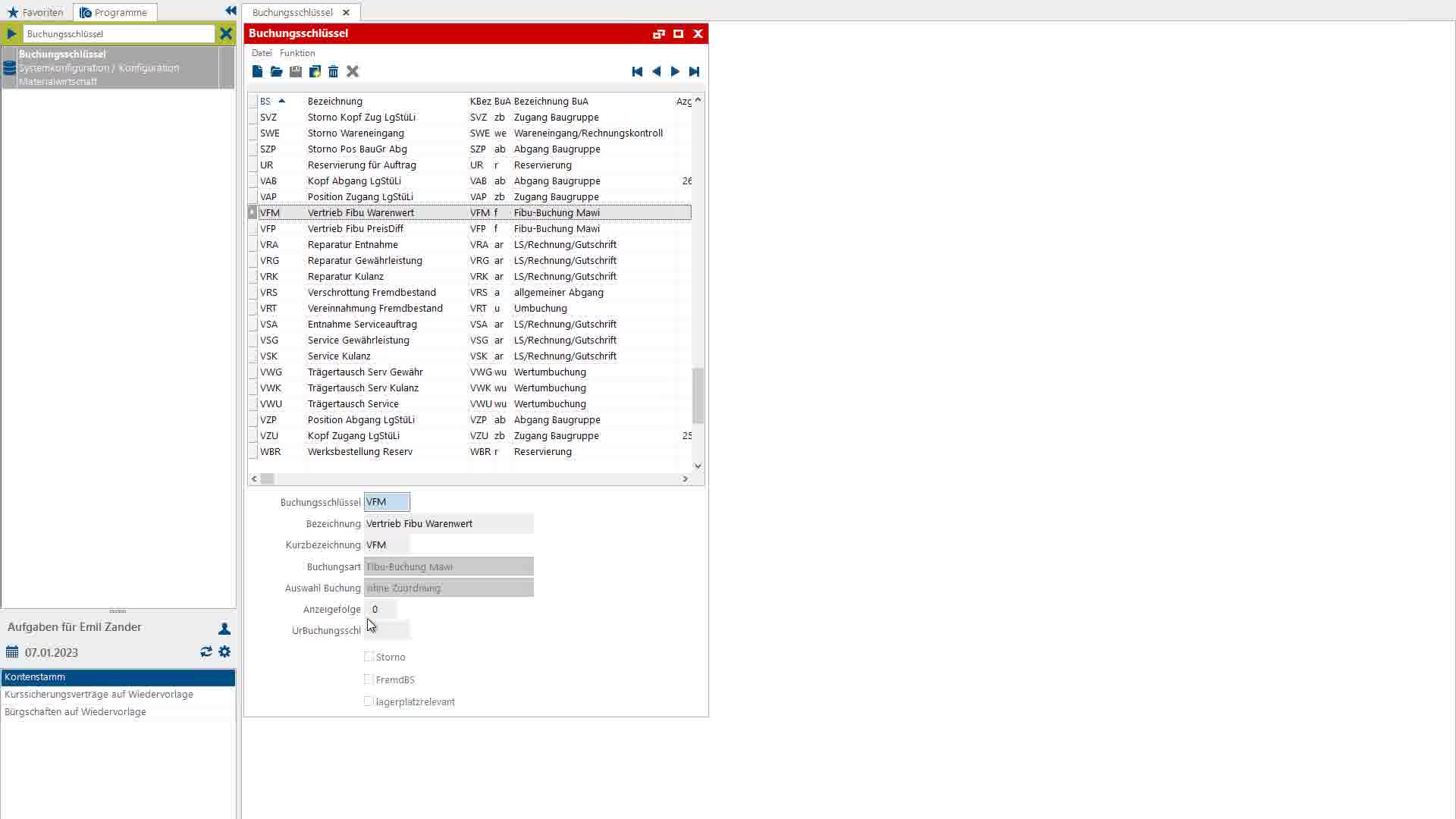
Task: Open task settings gear icon
Action: point(224,652)
